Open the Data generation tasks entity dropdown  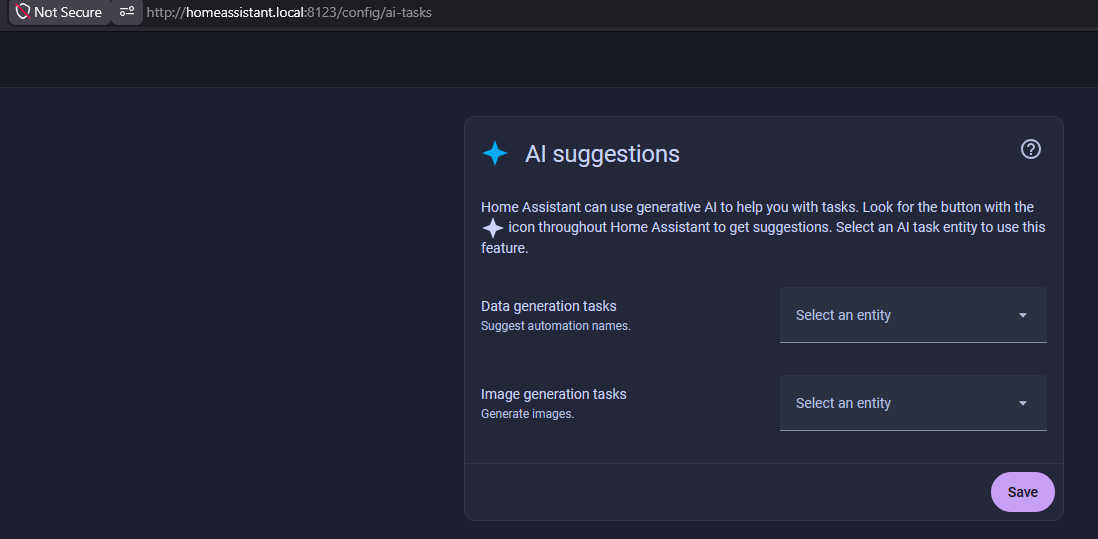(x=913, y=315)
